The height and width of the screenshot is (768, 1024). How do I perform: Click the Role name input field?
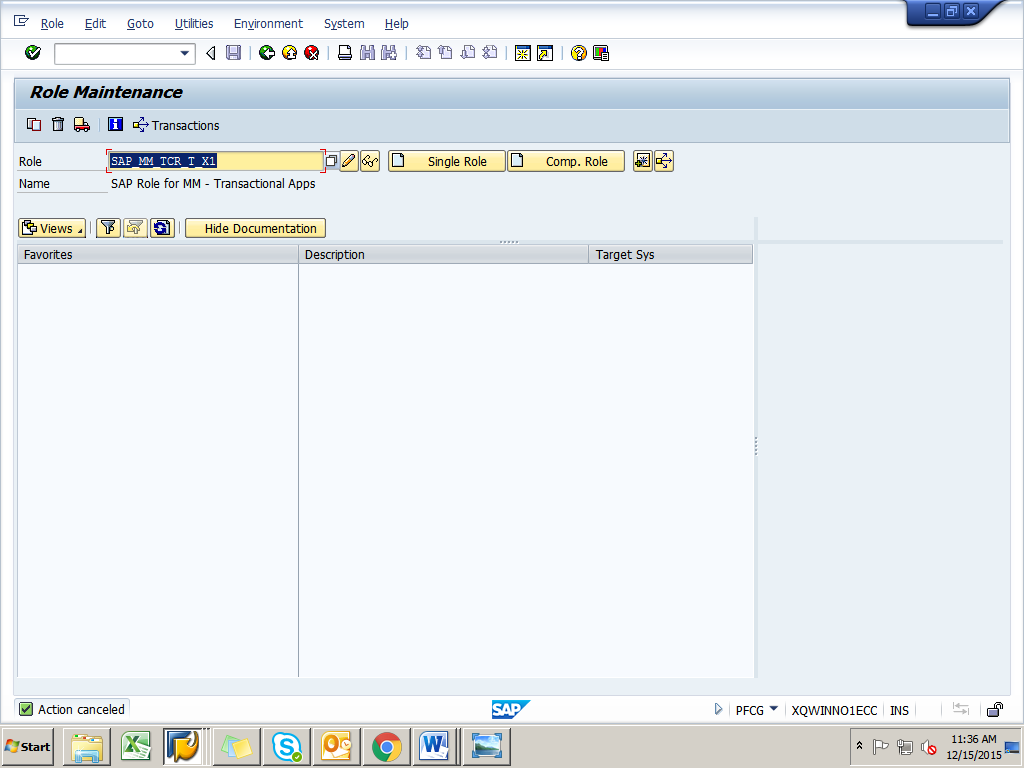point(215,161)
